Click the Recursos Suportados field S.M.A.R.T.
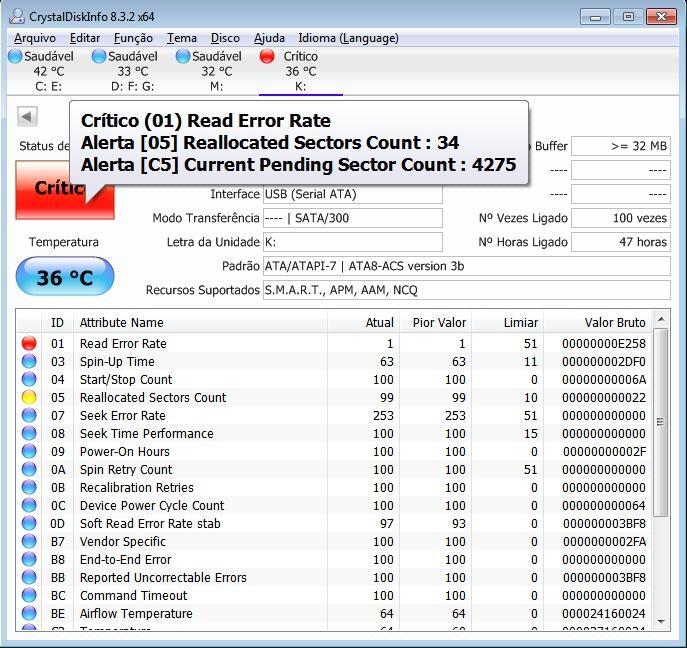Viewport: 687px width, 648px height. [467, 290]
